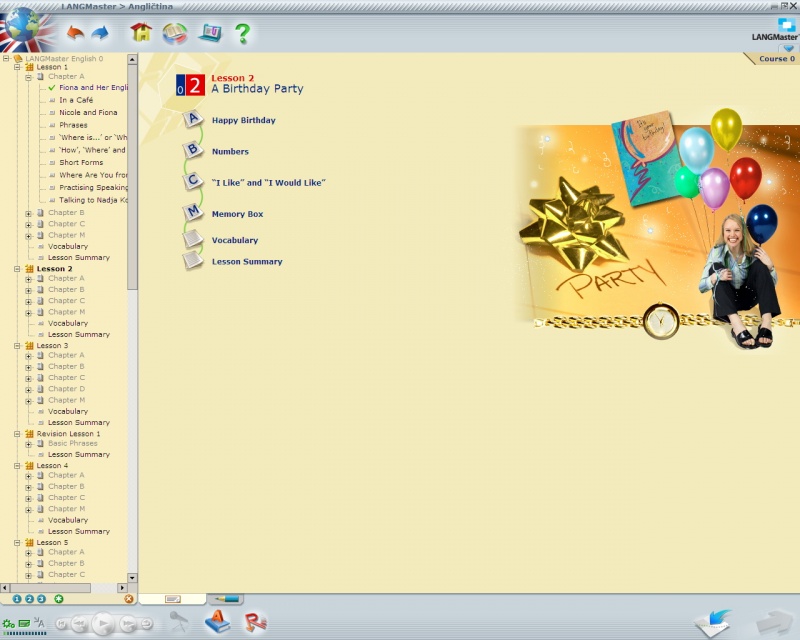Viewport: 800px width, 640px height.
Task: Open settings with the green gears icon
Action: coord(9,624)
